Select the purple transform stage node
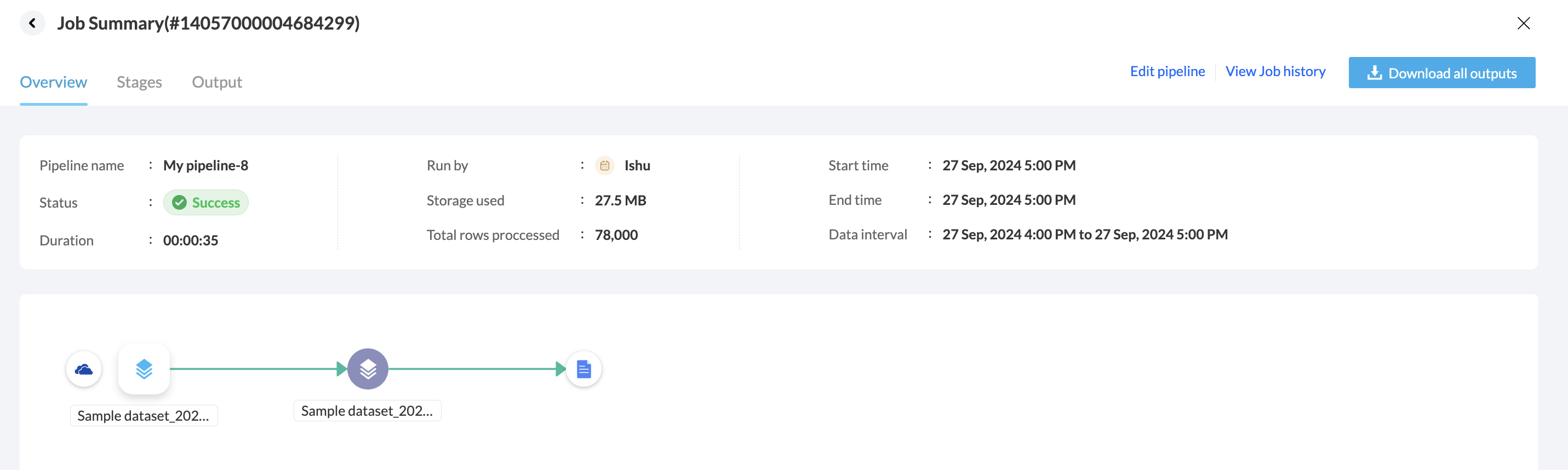This screenshot has width=1568, height=470. (x=368, y=369)
